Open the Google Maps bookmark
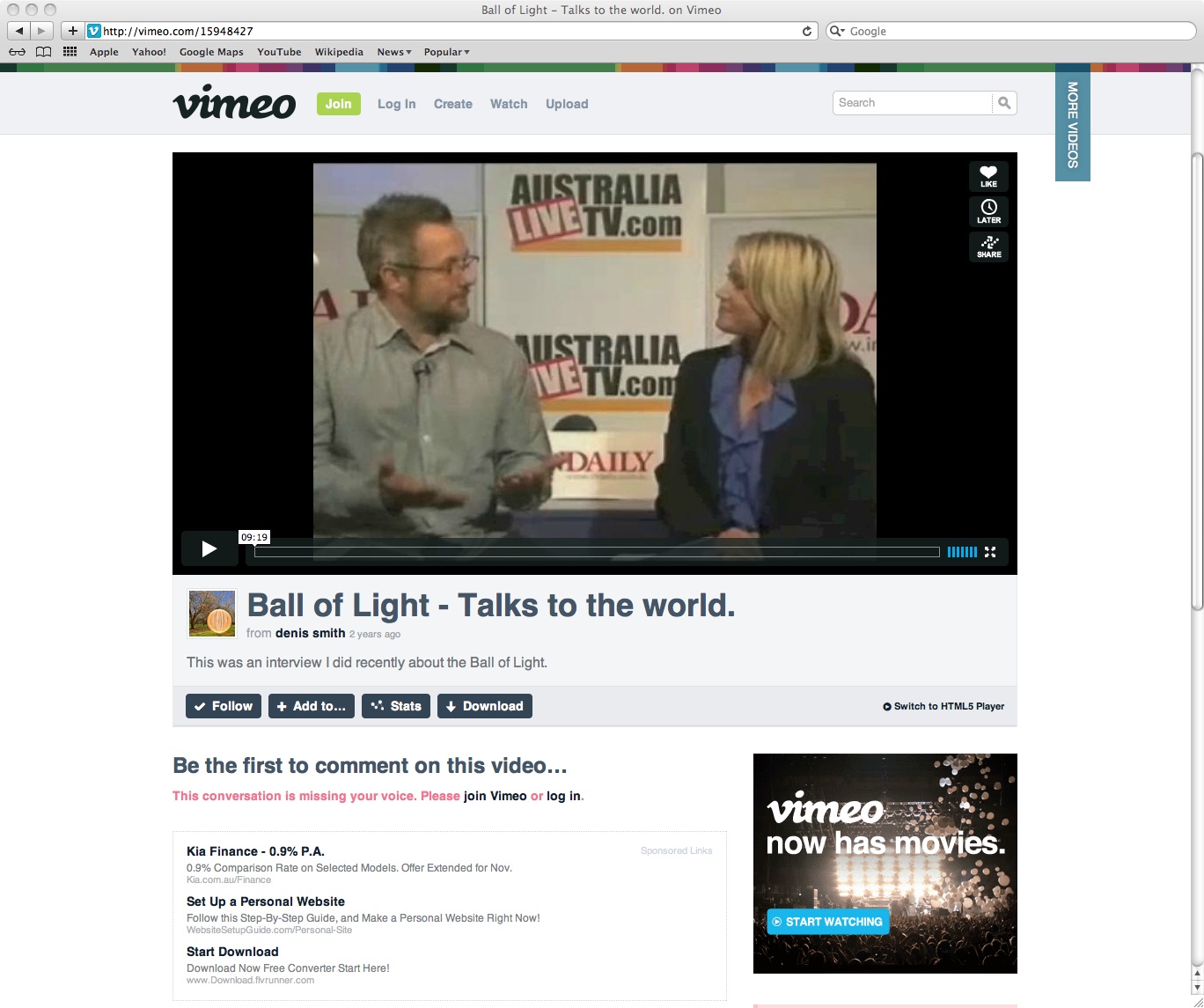This screenshot has height=1008, width=1204. pos(211,52)
